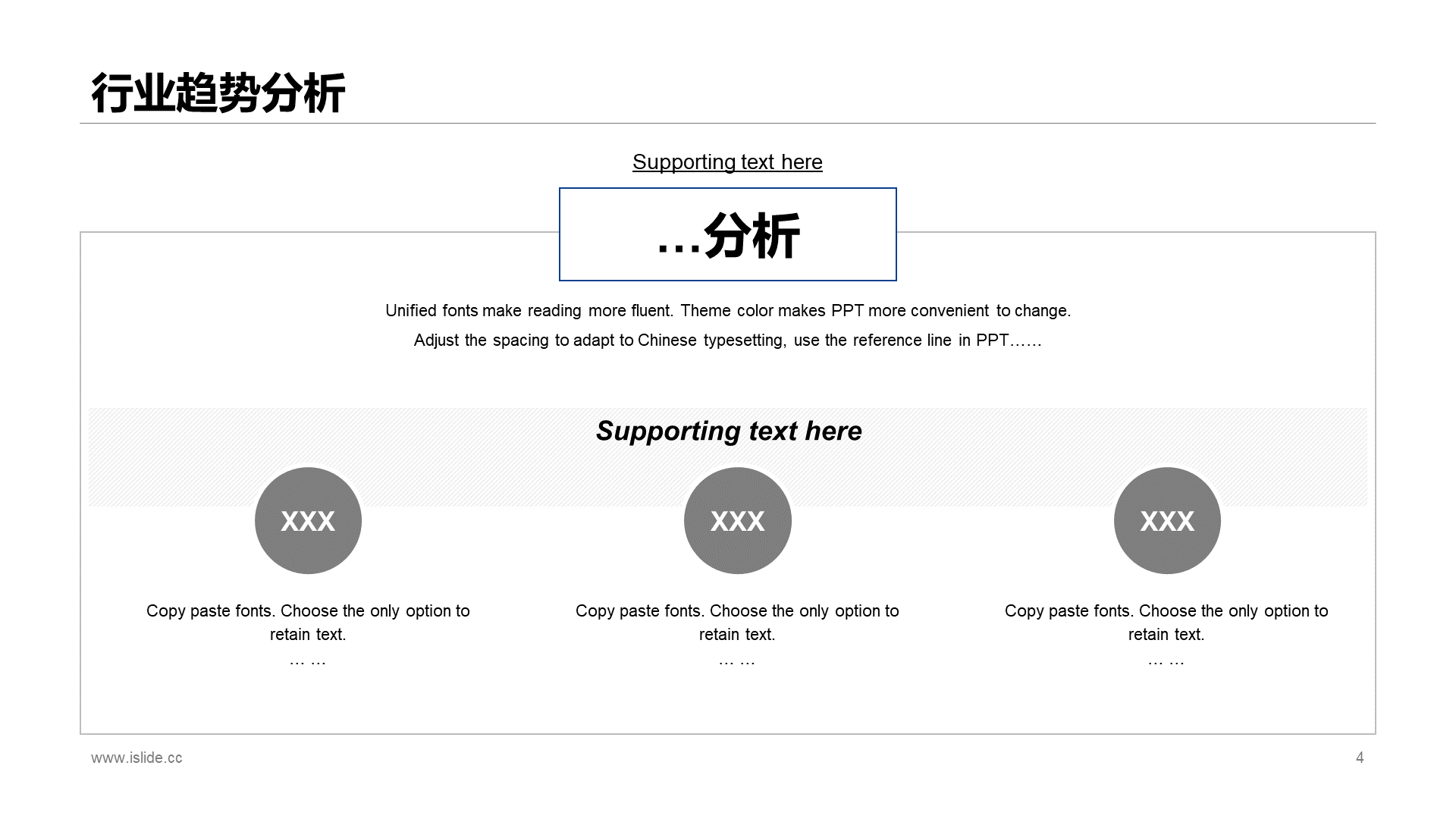1456x819 pixels.
Task: Open the www.islide.cc footer link
Action: [x=136, y=758]
